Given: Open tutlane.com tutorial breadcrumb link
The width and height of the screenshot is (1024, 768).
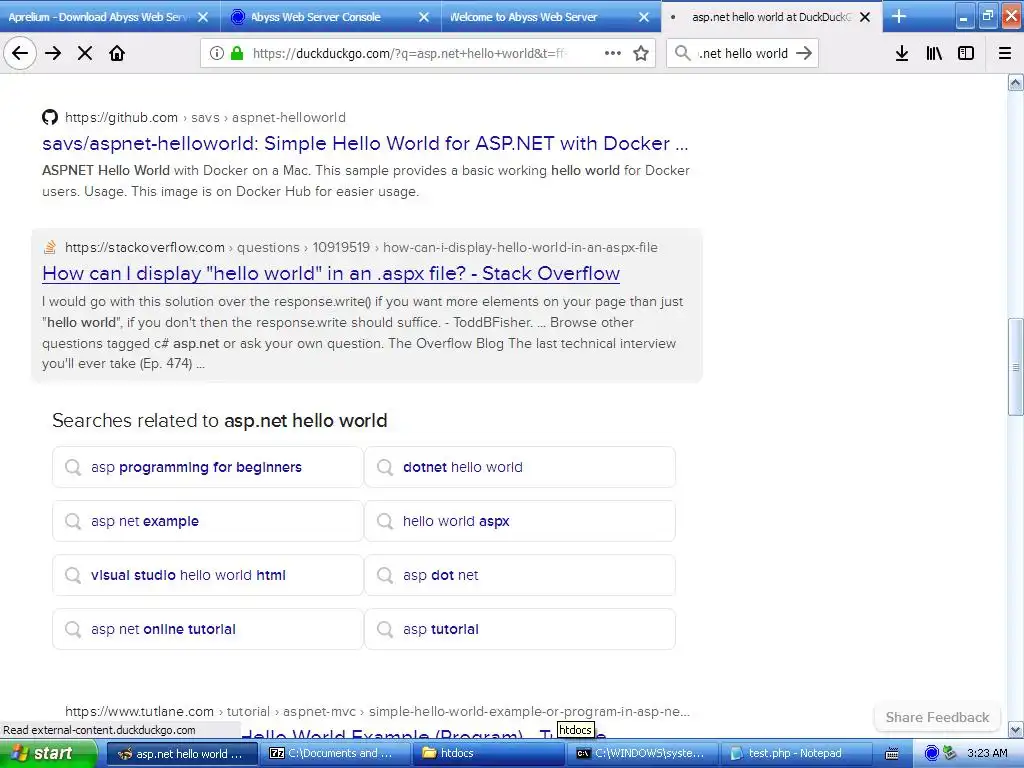Looking at the screenshot, I should point(377,711).
